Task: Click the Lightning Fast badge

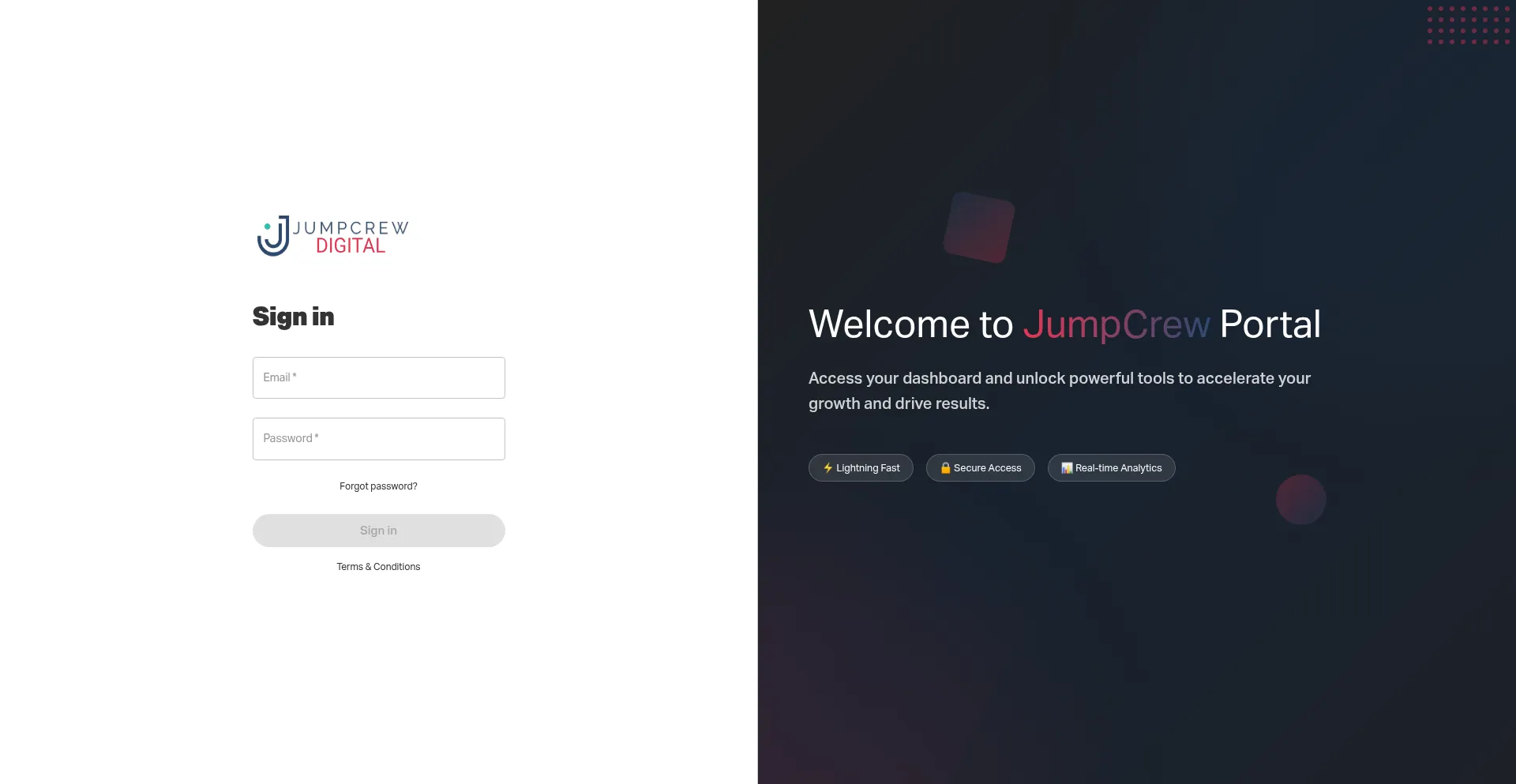Action: click(861, 468)
